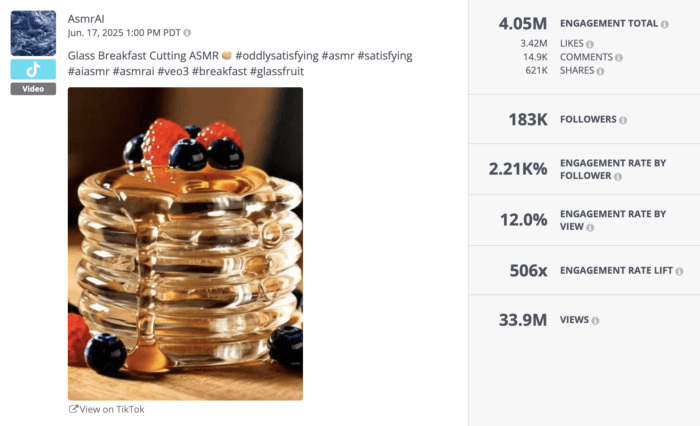This screenshot has height=426, width=700.
Task: Click the info icon beside Followers
Action: coord(623,120)
